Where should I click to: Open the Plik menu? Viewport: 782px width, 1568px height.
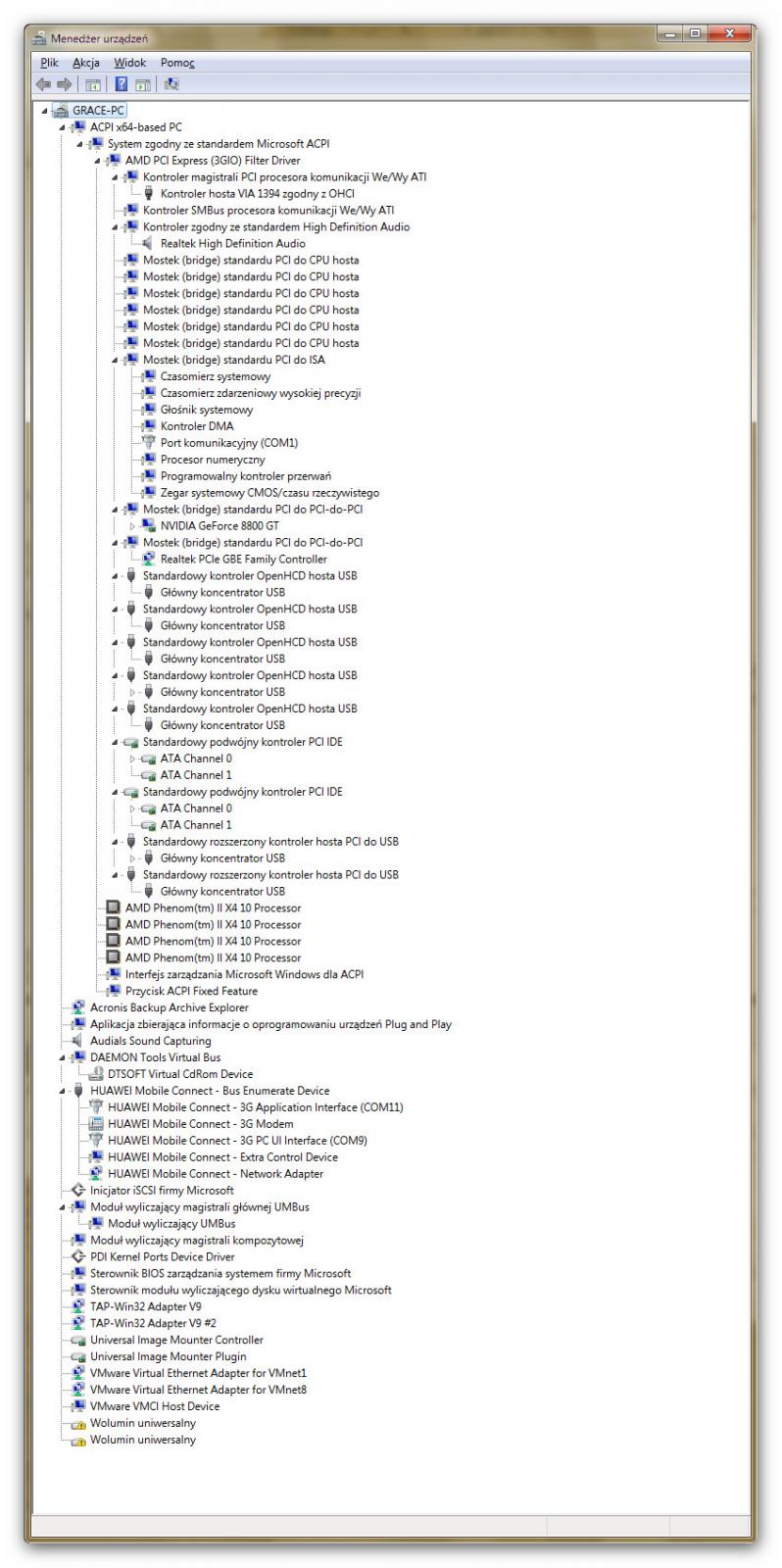(x=50, y=63)
